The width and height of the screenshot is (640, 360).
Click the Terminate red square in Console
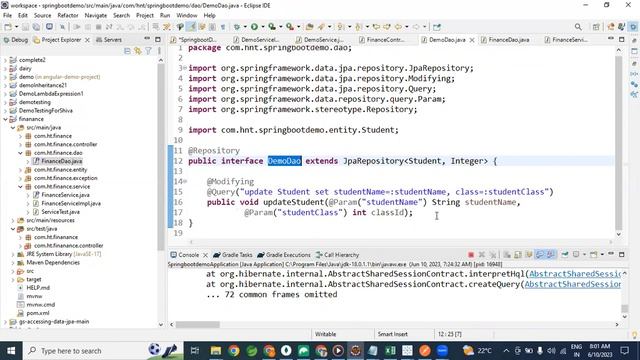coord(471,255)
